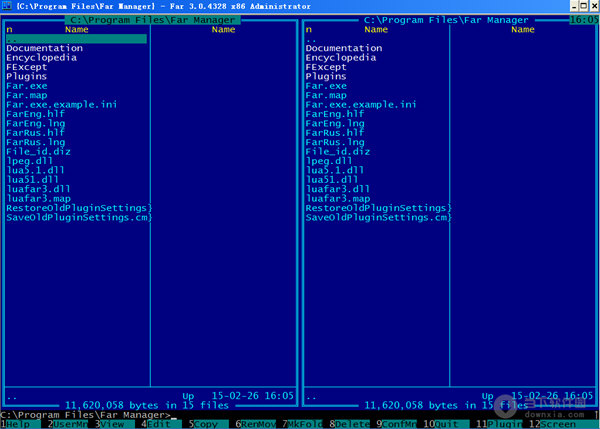Select the FExcept folder in the left panel
Viewport: 600px width, 429px height.
coord(27,67)
